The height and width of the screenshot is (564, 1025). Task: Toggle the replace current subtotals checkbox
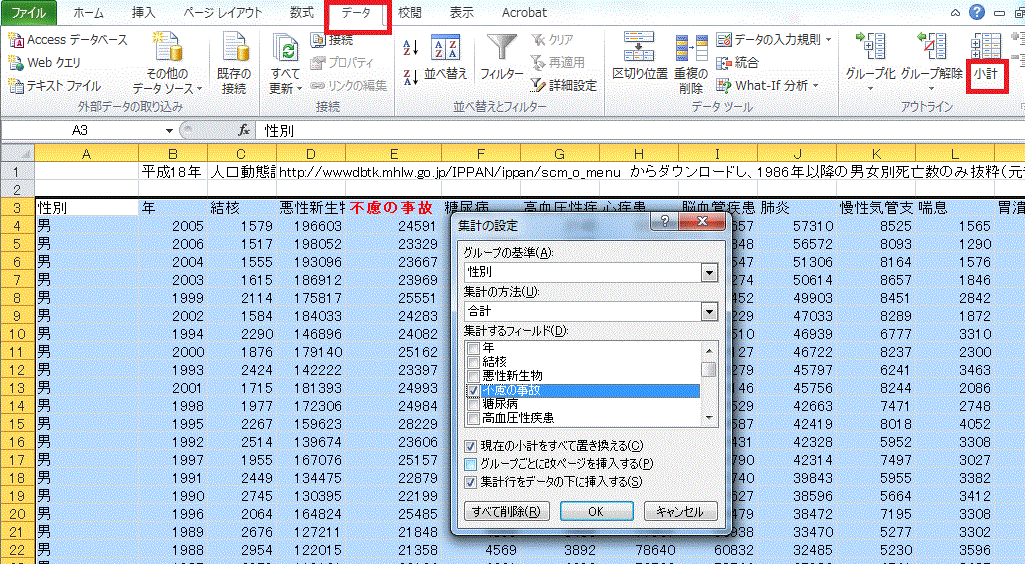coord(472,445)
